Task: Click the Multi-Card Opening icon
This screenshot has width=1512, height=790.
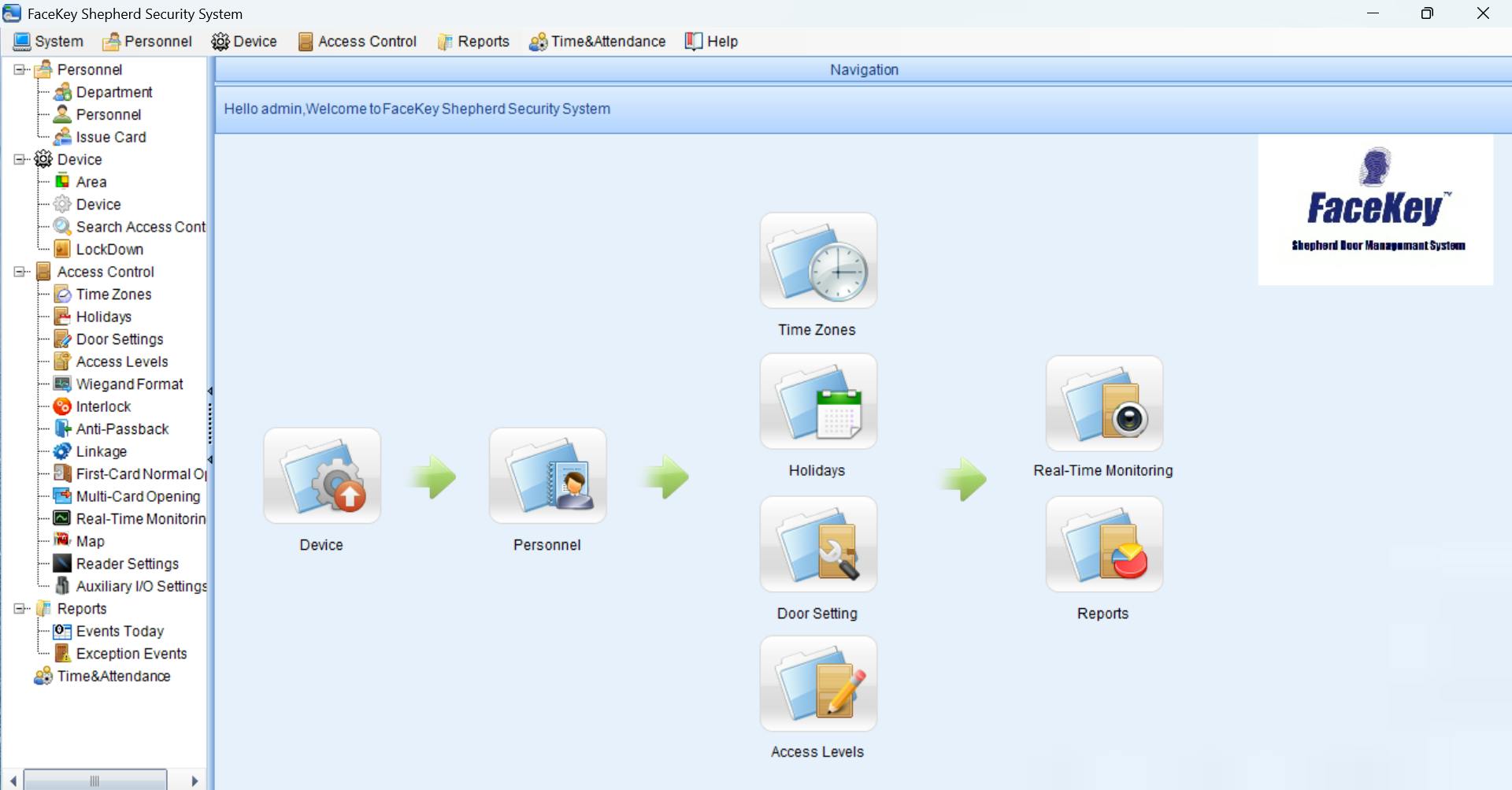Action: point(62,496)
